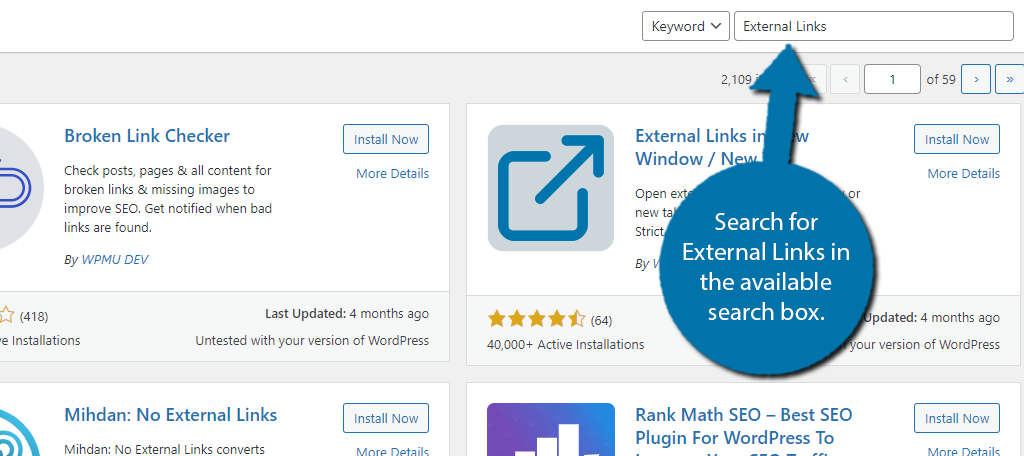1024x456 pixels.
Task: Install the Mihdan: No External Links plugin
Action: click(386, 418)
